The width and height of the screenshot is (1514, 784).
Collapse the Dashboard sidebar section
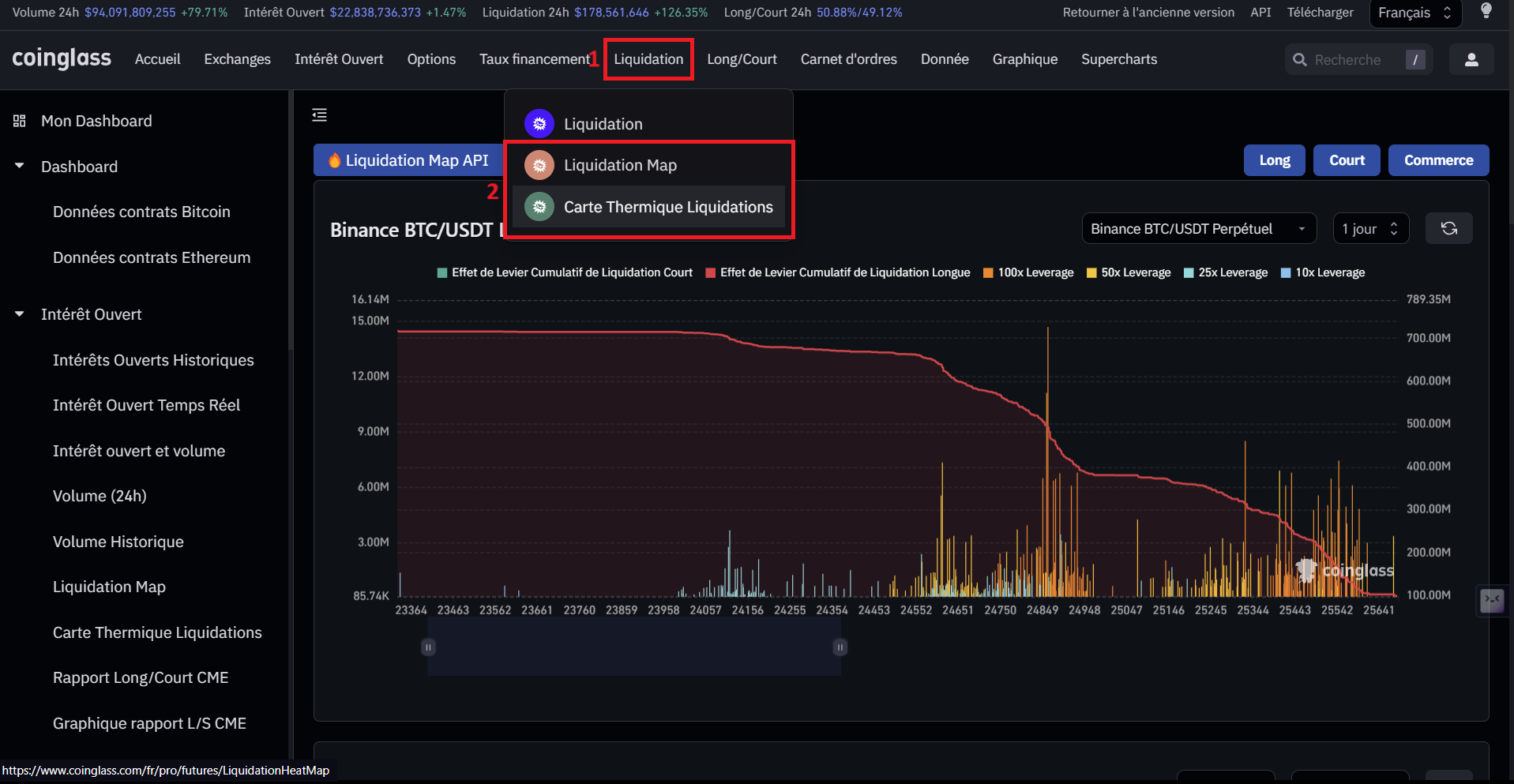20,167
